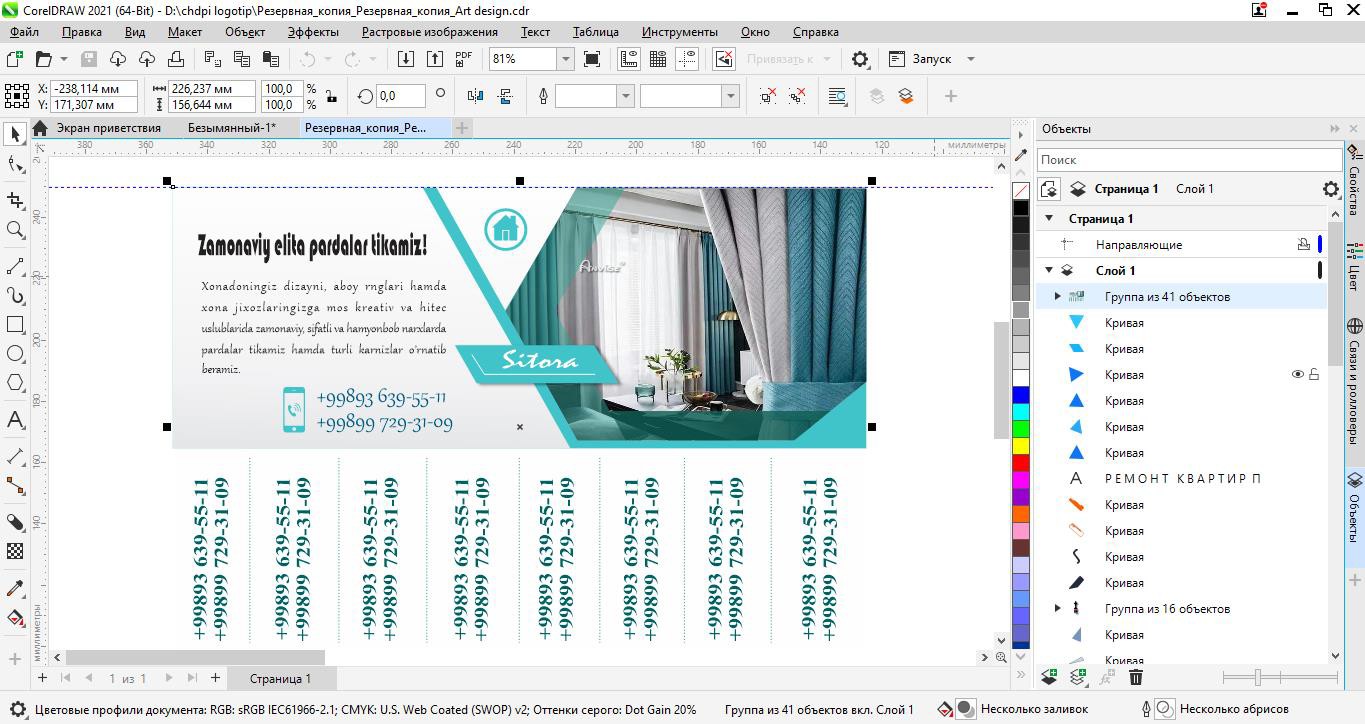Mirror selection vertically
Image resolution: width=1365 pixels, height=724 pixels.
click(x=504, y=96)
